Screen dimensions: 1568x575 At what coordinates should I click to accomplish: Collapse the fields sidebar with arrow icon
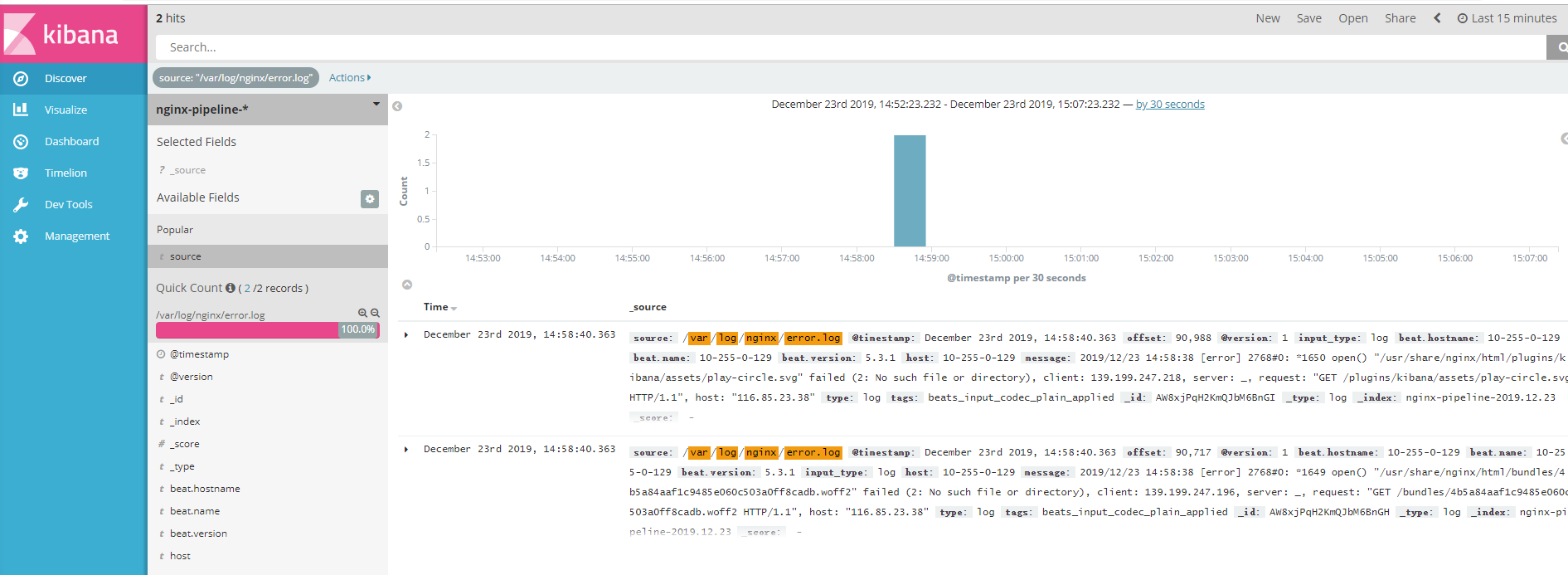(x=397, y=106)
